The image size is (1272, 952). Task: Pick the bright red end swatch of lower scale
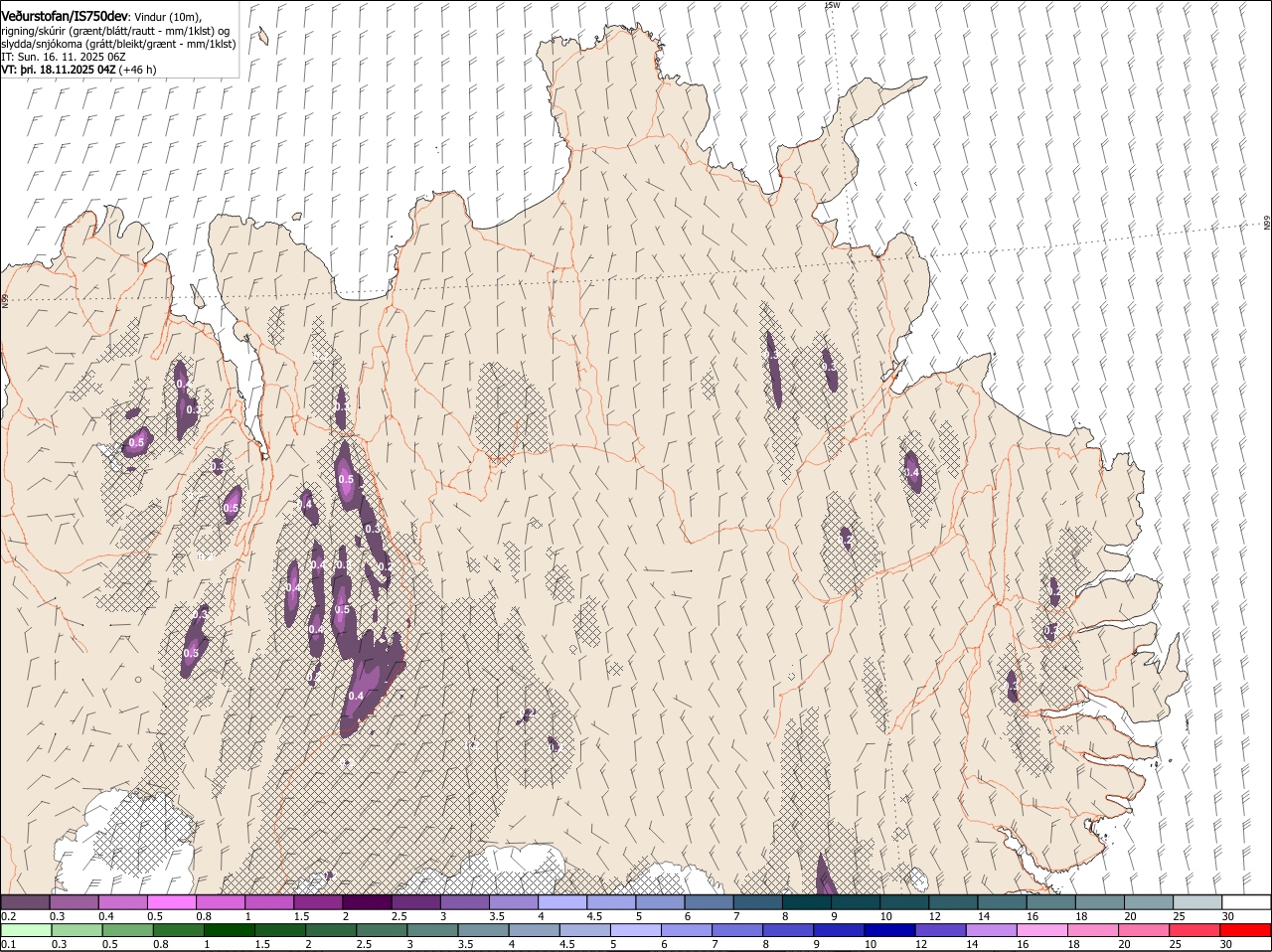(x=1246, y=930)
